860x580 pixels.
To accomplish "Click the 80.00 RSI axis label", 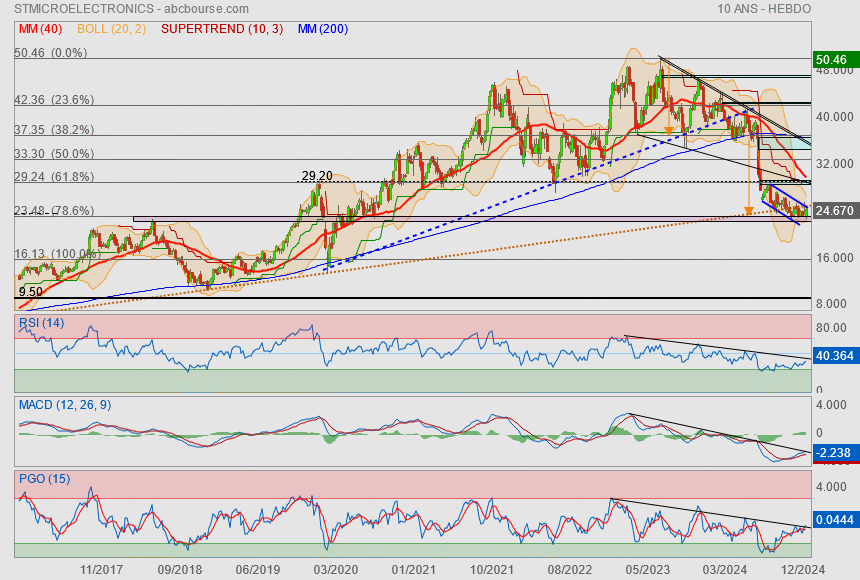I will 831,328.
